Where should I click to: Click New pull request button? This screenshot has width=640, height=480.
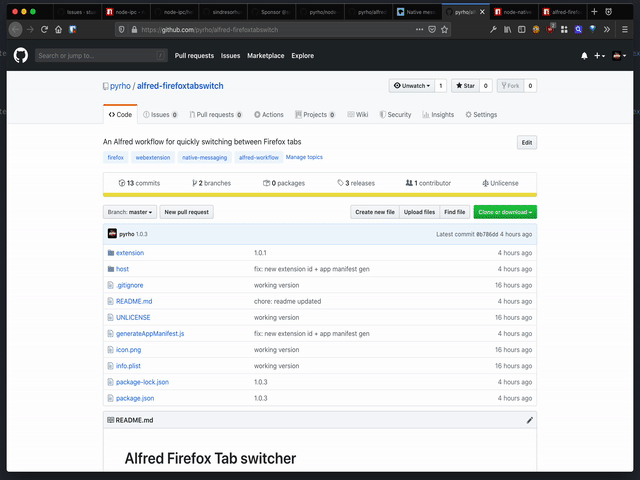[187, 212]
